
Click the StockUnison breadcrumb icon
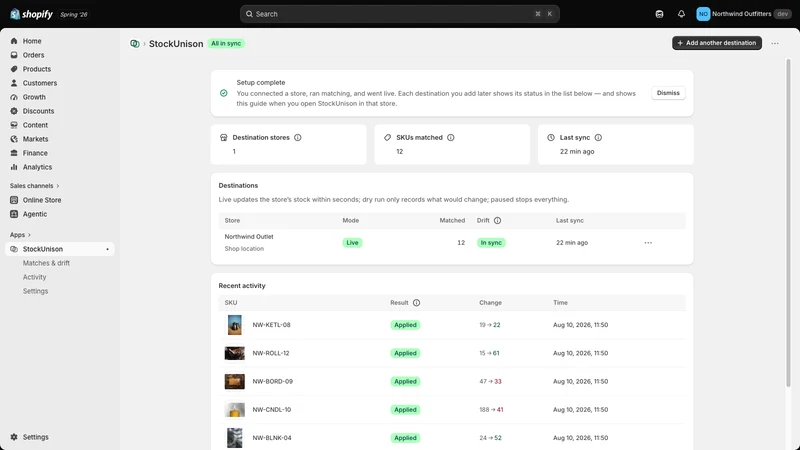(x=135, y=44)
